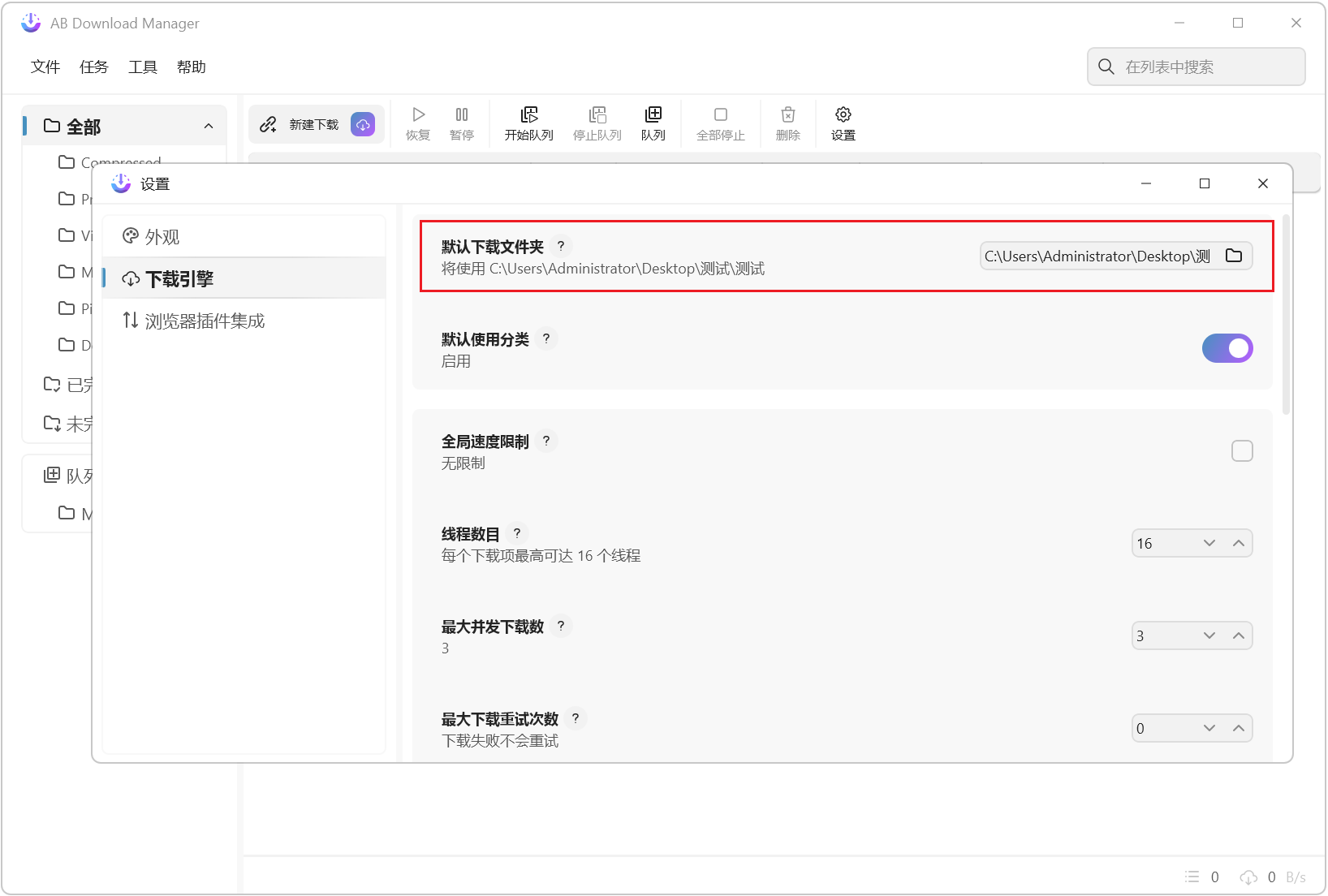Click the browse folder icon for download path

(x=1234, y=256)
